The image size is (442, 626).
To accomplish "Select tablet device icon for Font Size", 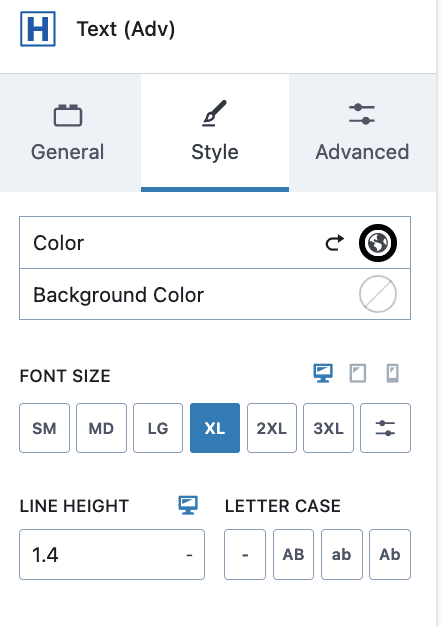I will click(x=358, y=373).
